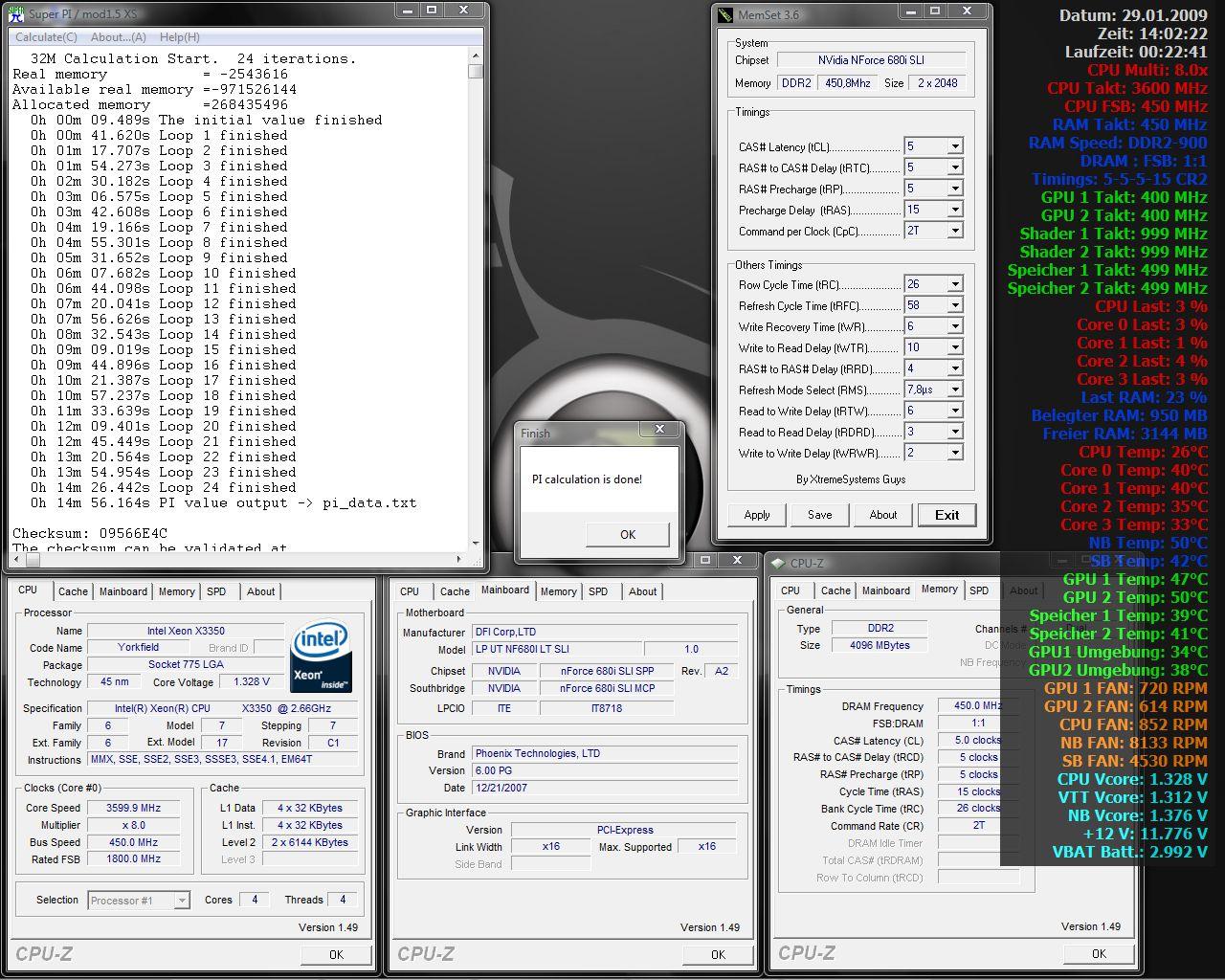
Task: Click the Intel Xeon inside logo
Action: pos(320,657)
